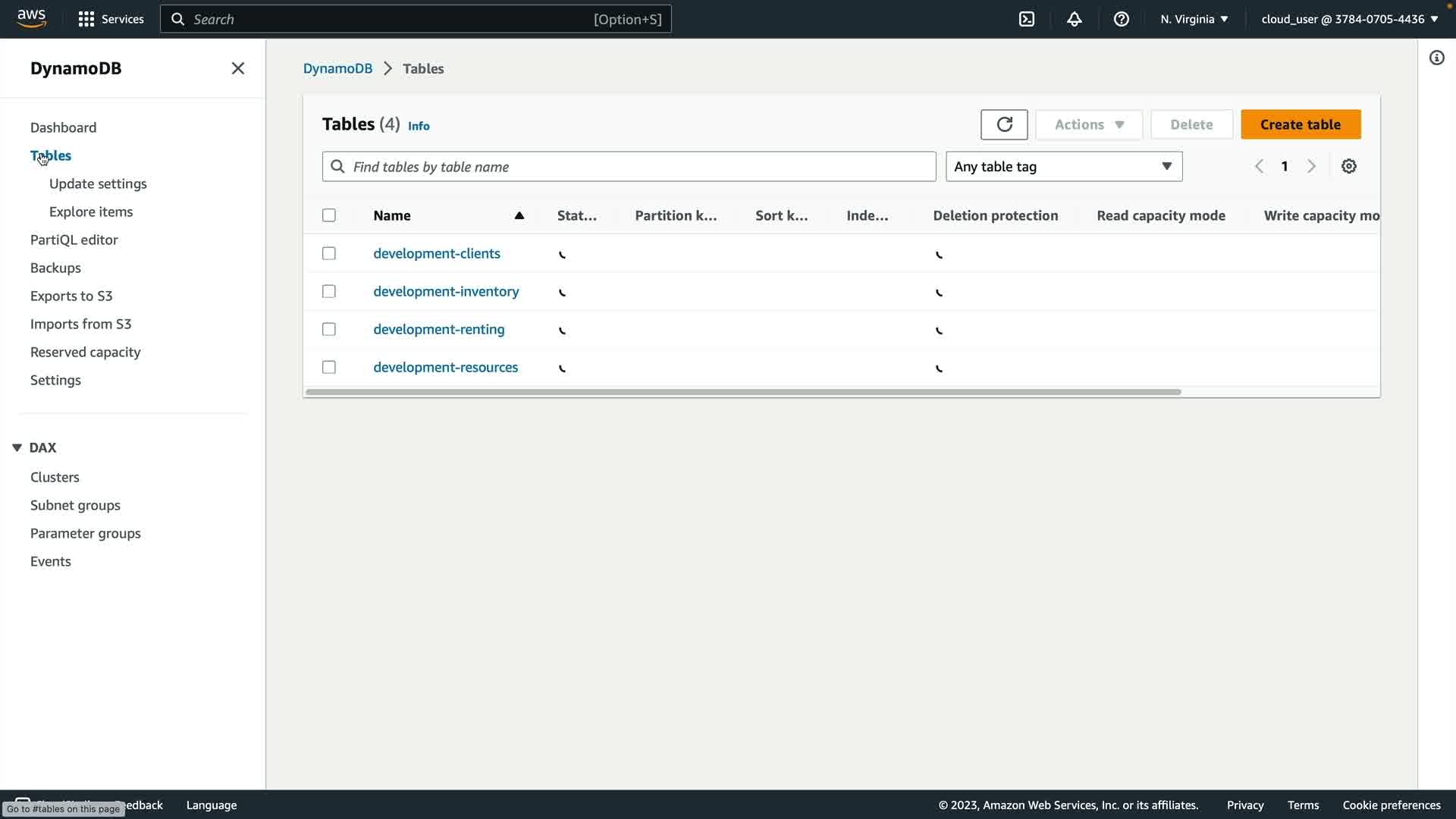Click the AWS logo
1456x819 pixels.
coord(32,18)
